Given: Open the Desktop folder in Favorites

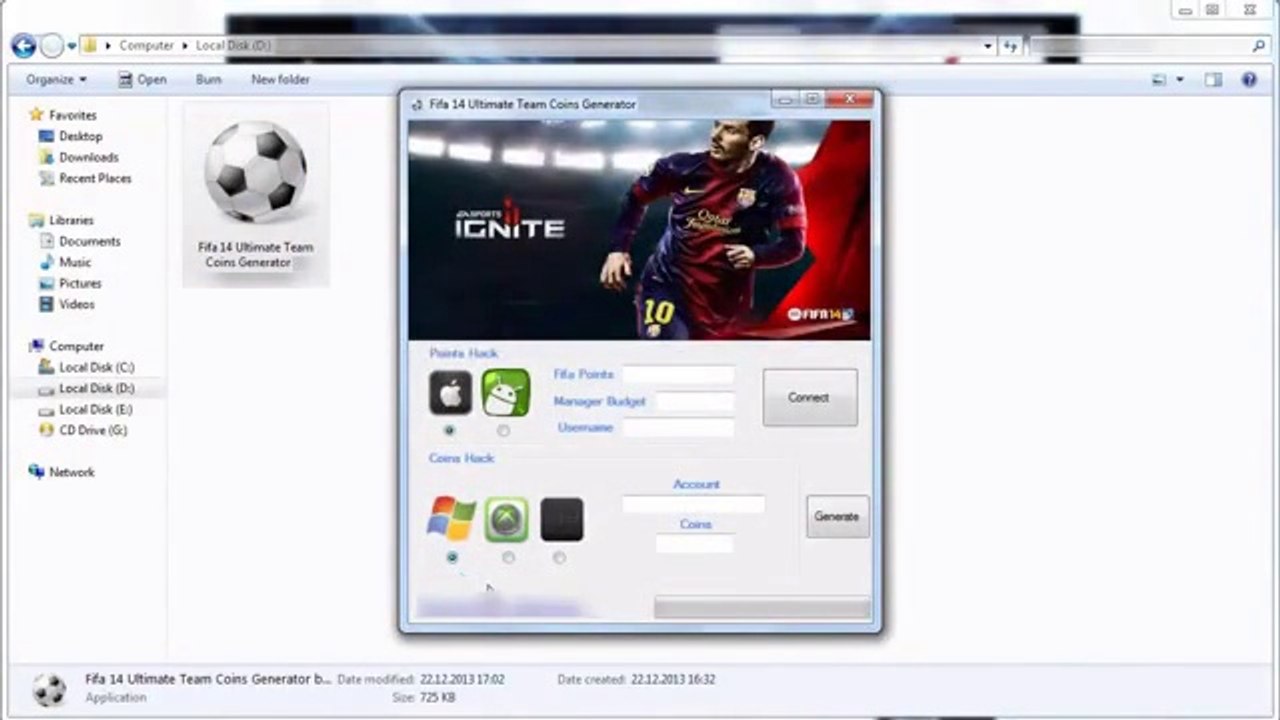Looking at the screenshot, I should [70, 136].
